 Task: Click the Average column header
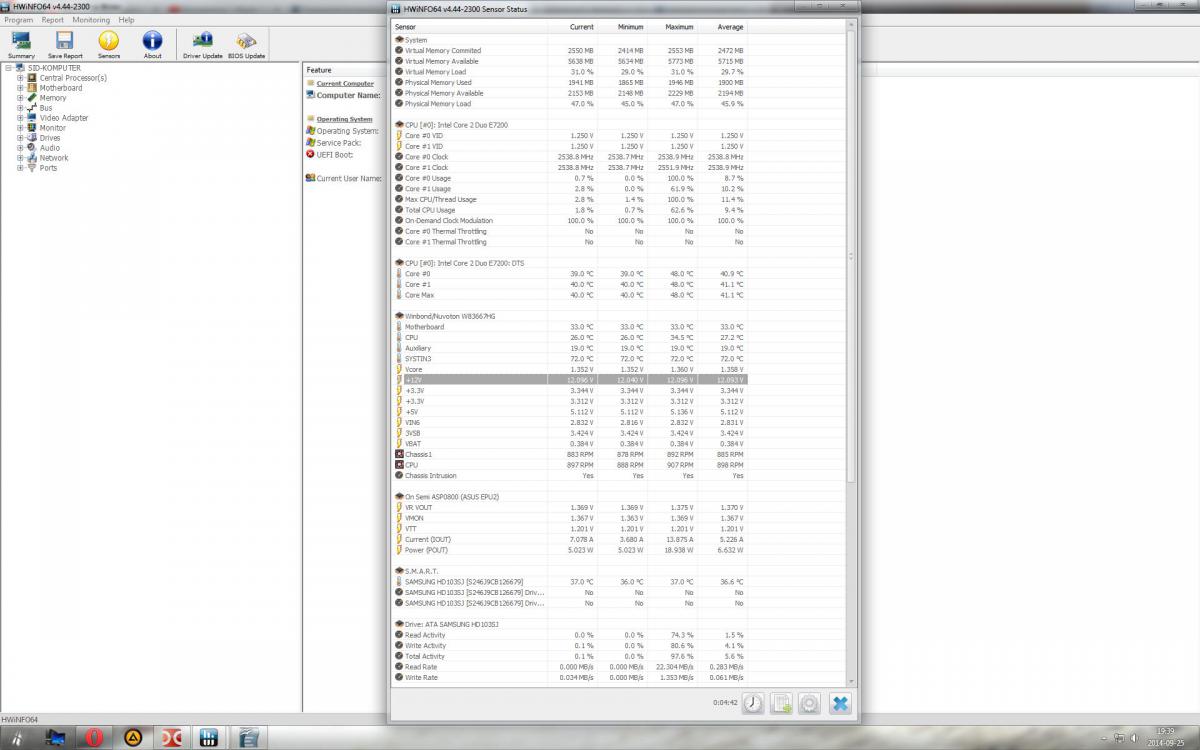(722, 27)
